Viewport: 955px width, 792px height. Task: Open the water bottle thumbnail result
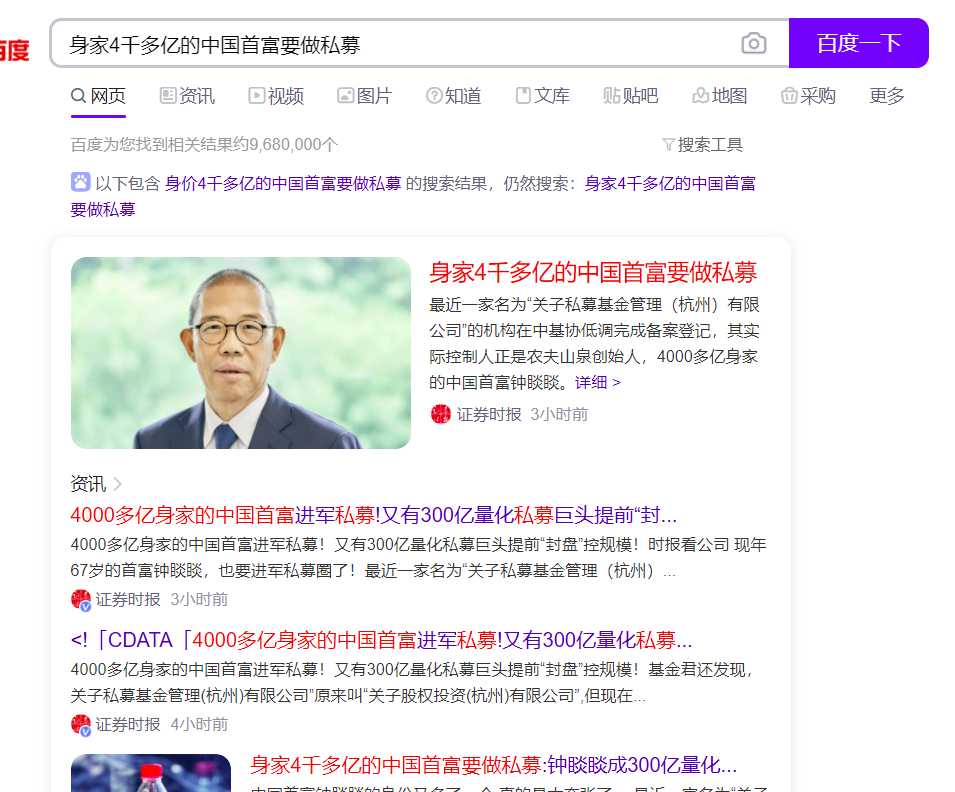pos(151,773)
